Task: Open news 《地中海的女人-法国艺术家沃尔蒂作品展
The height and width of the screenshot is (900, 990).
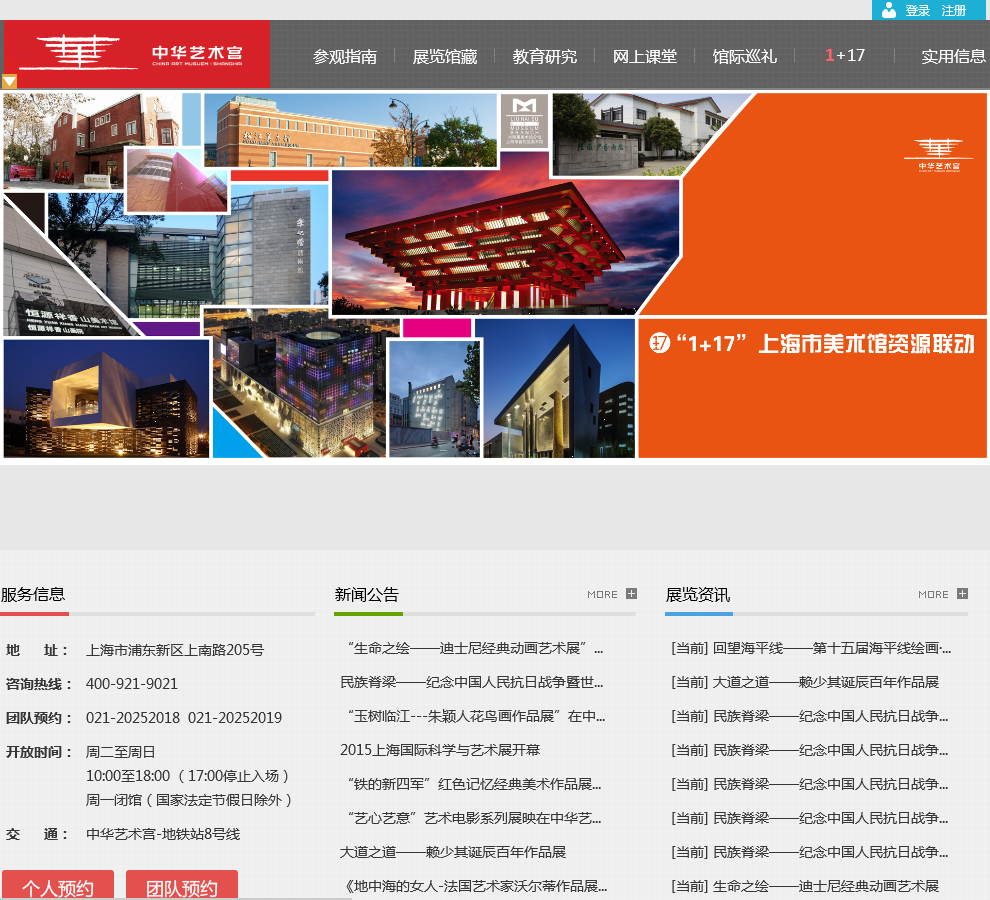Action: point(474,886)
